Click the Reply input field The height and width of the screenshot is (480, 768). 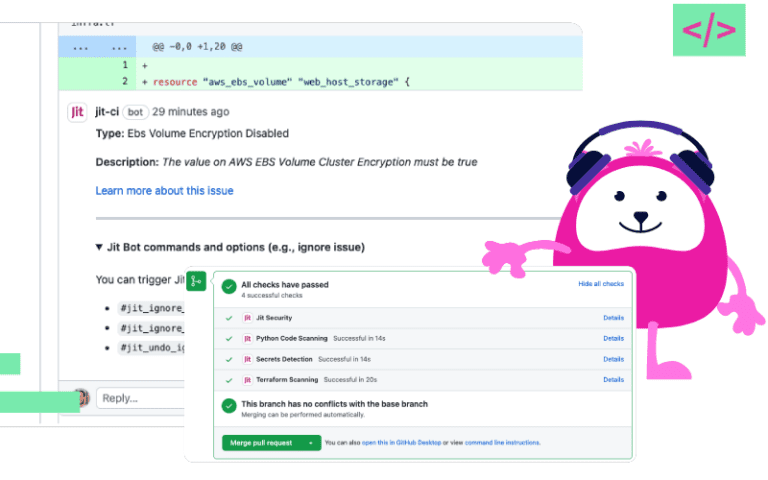[x=141, y=398]
